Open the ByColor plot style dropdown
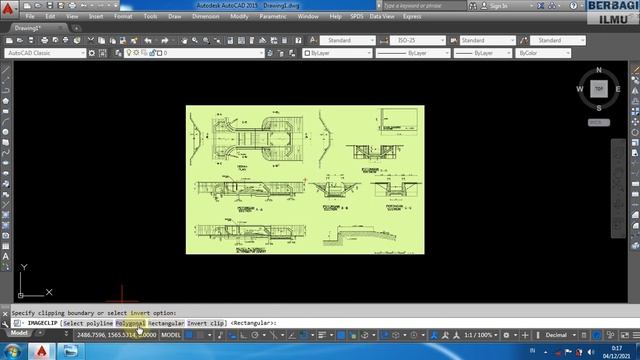This screenshot has height=360, width=640. click(543, 53)
